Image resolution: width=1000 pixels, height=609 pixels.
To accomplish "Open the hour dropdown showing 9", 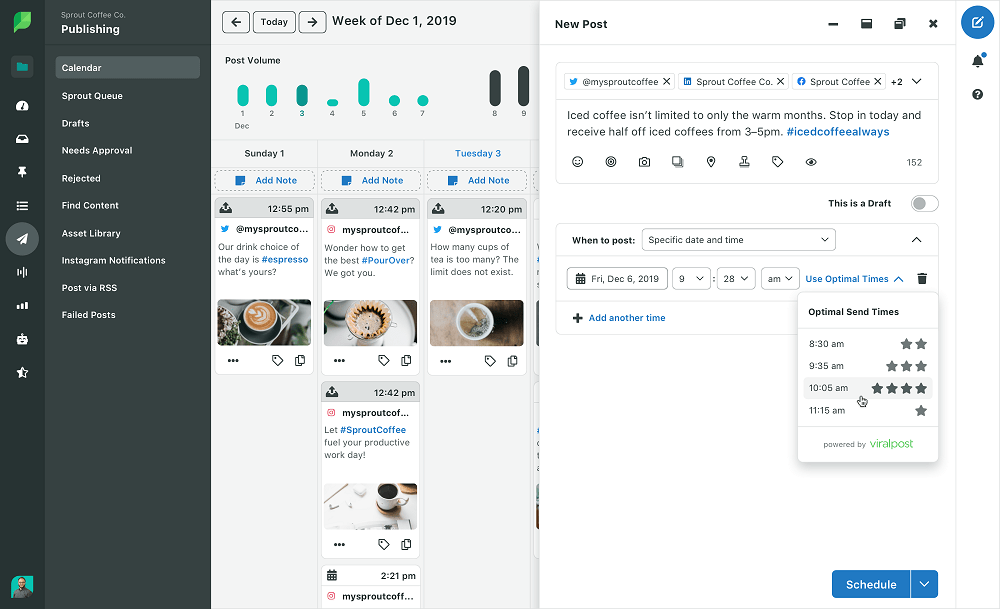I will pyautogui.click(x=691, y=279).
